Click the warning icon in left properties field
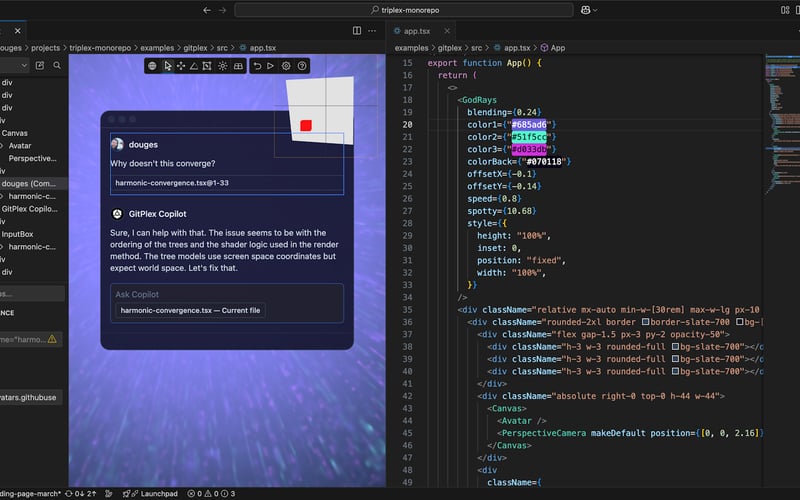This screenshot has height=500, width=800. (x=52, y=339)
